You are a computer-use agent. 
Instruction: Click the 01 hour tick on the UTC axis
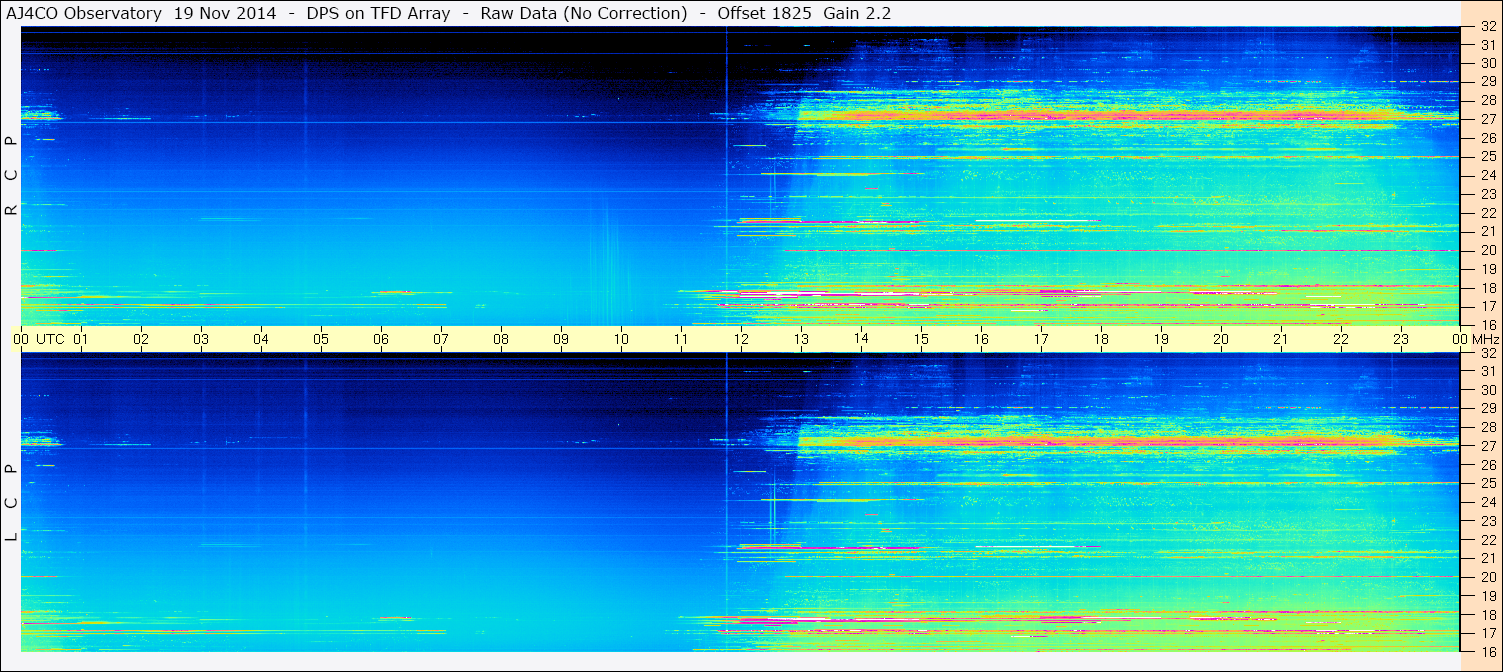pos(81,339)
